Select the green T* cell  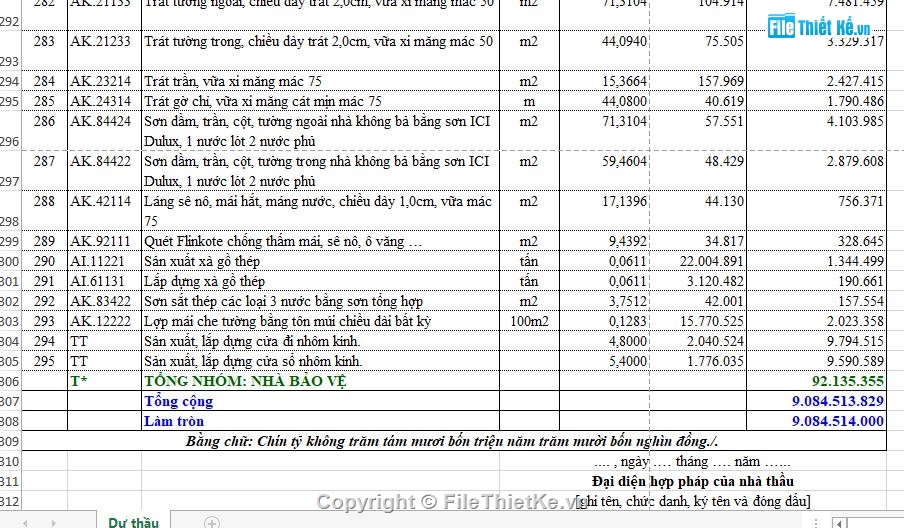coord(104,381)
